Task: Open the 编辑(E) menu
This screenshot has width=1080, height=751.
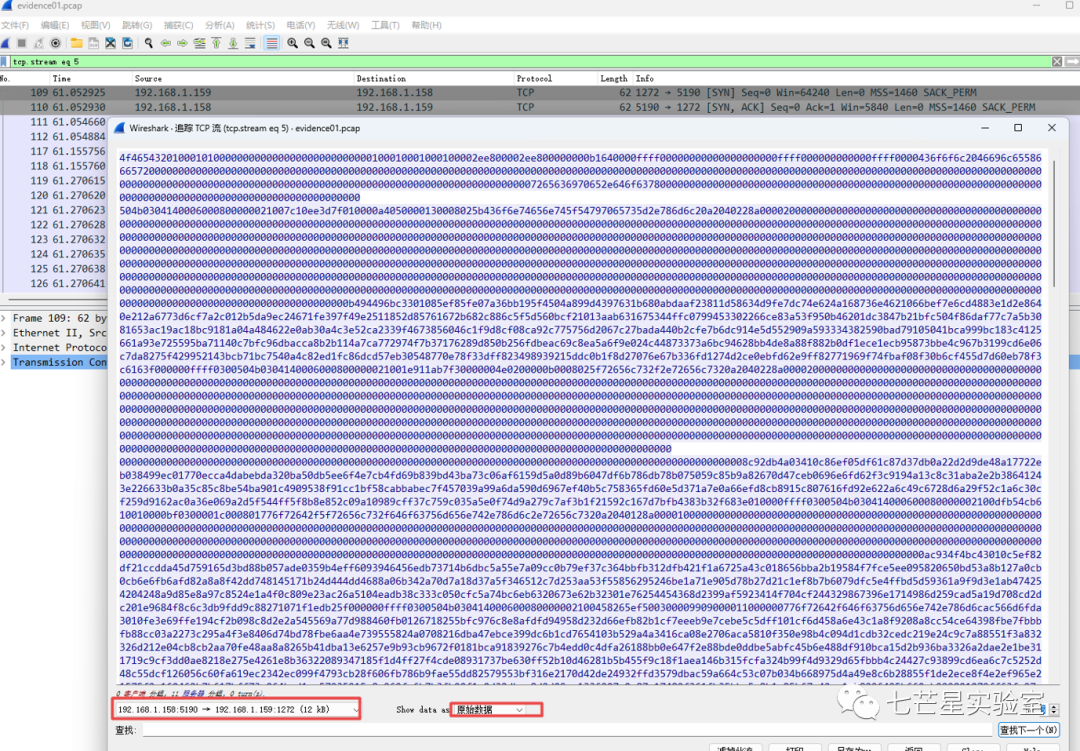Action: pyautogui.click(x=55, y=25)
